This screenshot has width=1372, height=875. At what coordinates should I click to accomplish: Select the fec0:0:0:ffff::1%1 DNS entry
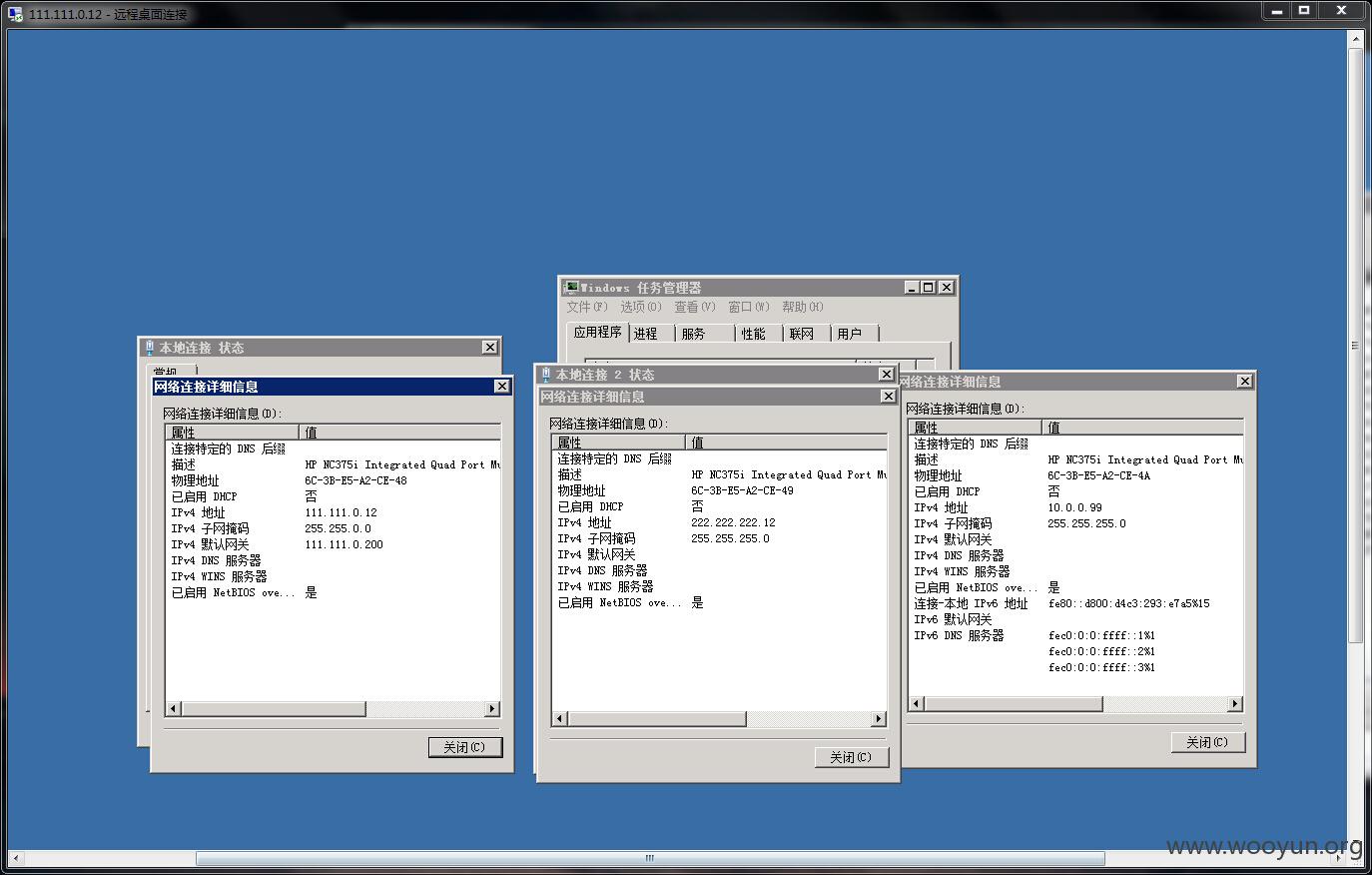[1101, 635]
